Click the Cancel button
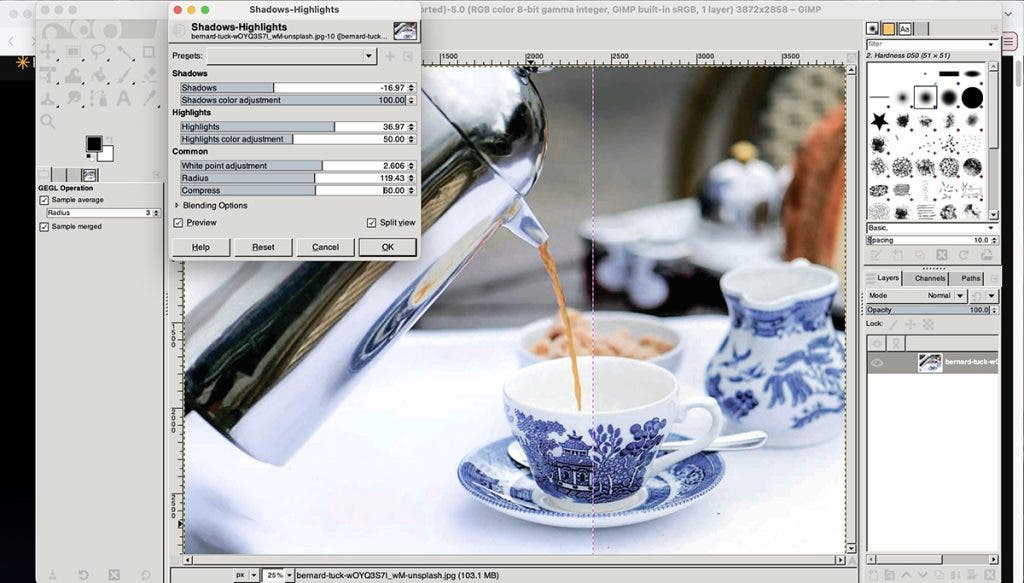The image size is (1024, 583). [325, 247]
